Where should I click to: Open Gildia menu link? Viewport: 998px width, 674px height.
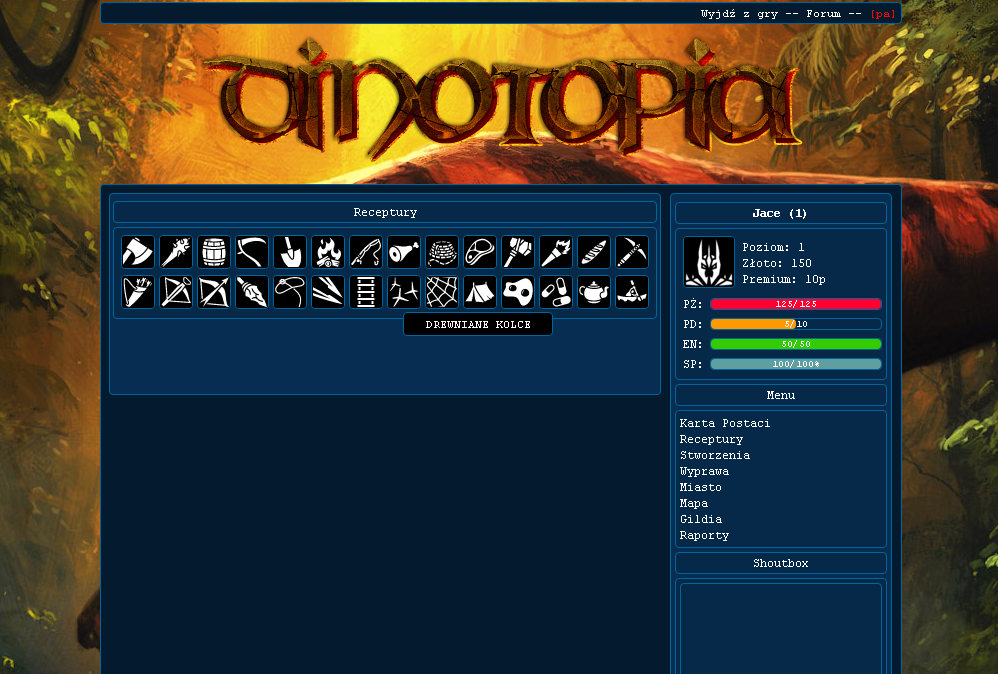[x=700, y=519]
